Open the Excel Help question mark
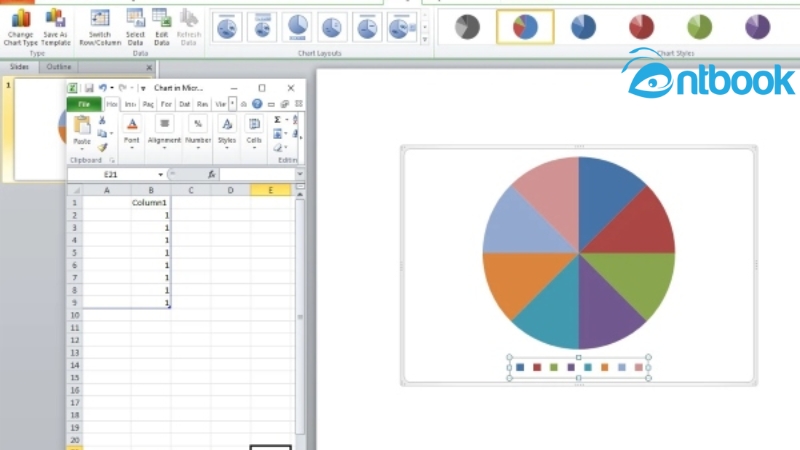800x450 pixels. (x=257, y=104)
